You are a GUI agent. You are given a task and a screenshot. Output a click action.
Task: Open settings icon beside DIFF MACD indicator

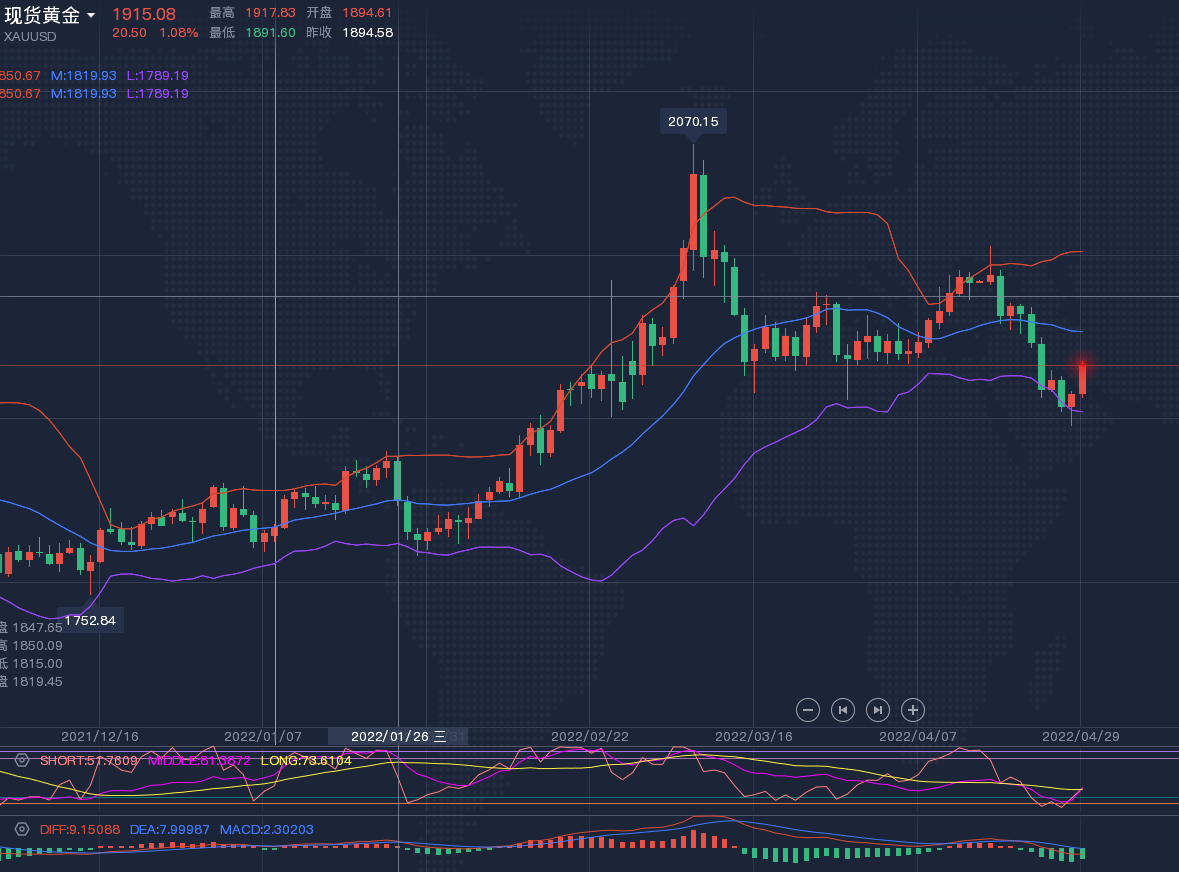point(21,829)
